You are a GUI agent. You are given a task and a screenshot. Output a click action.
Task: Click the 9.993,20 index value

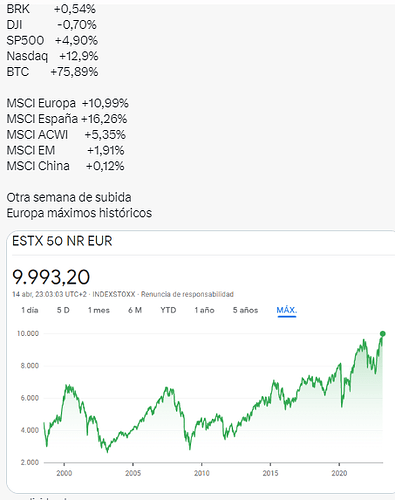(x=51, y=277)
